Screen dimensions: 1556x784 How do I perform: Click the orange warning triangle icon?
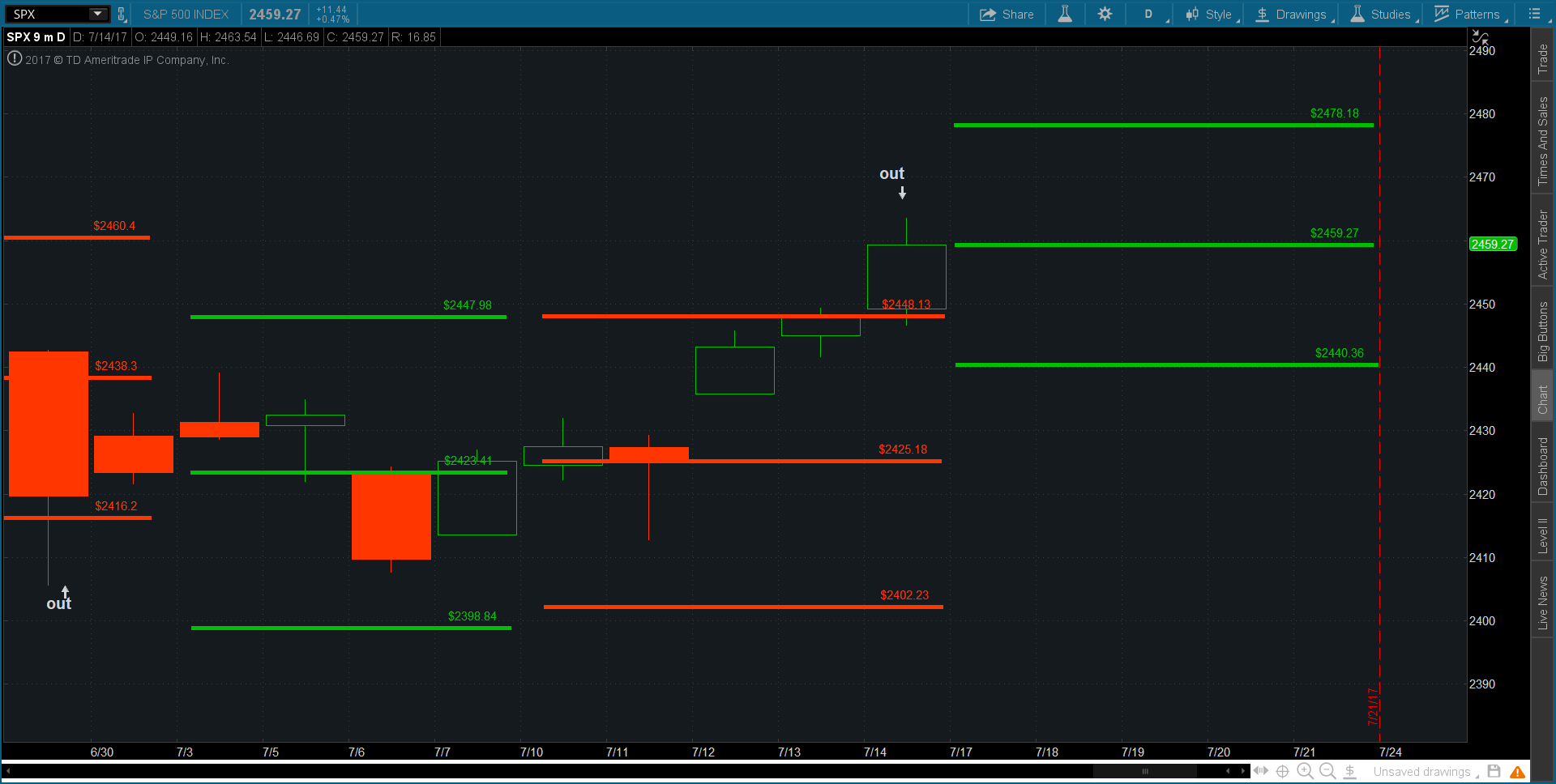click(1518, 772)
